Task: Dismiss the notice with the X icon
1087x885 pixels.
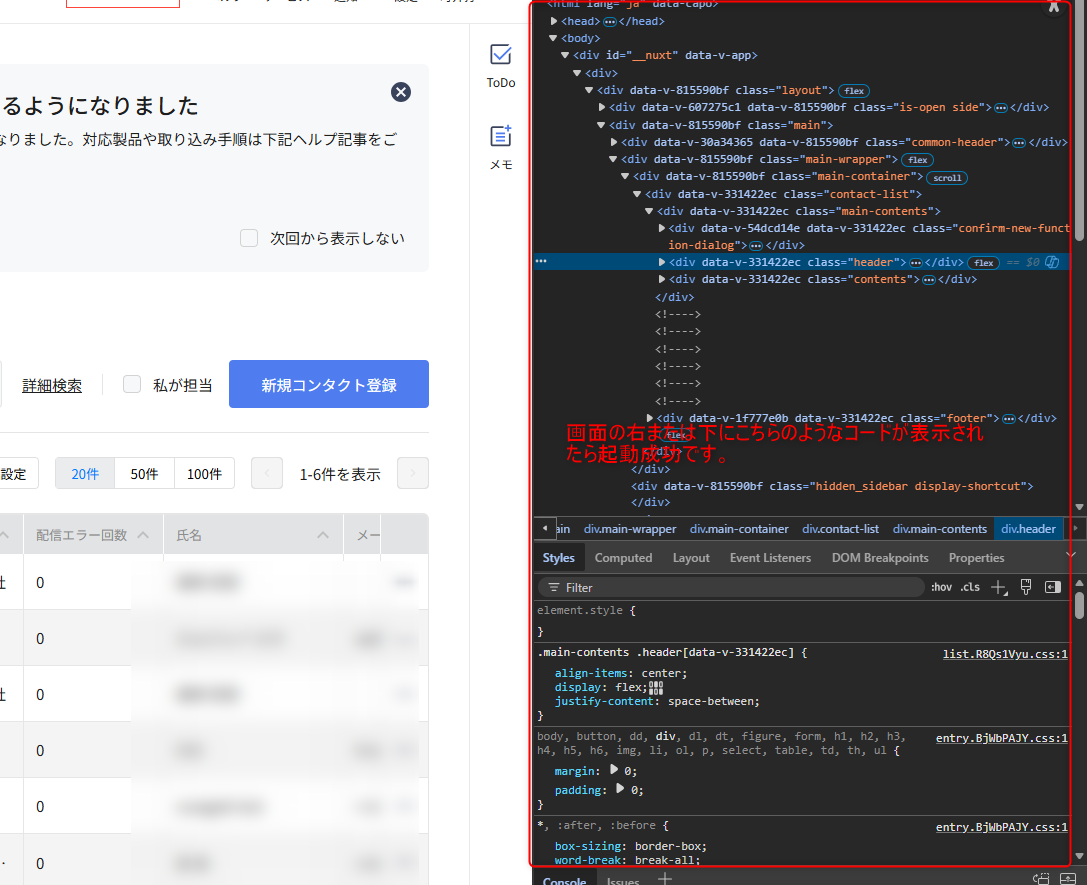Action: click(x=401, y=92)
